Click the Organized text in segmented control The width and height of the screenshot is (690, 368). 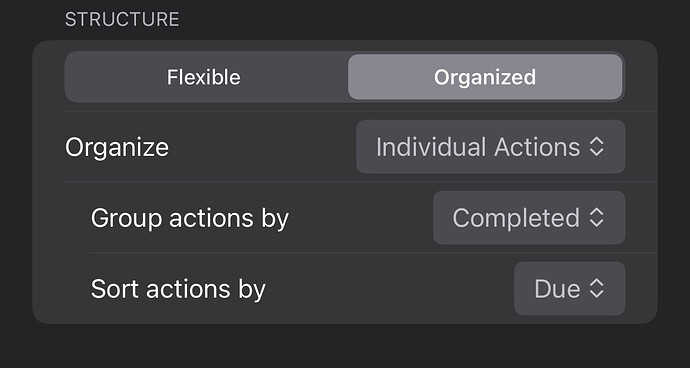coord(485,77)
